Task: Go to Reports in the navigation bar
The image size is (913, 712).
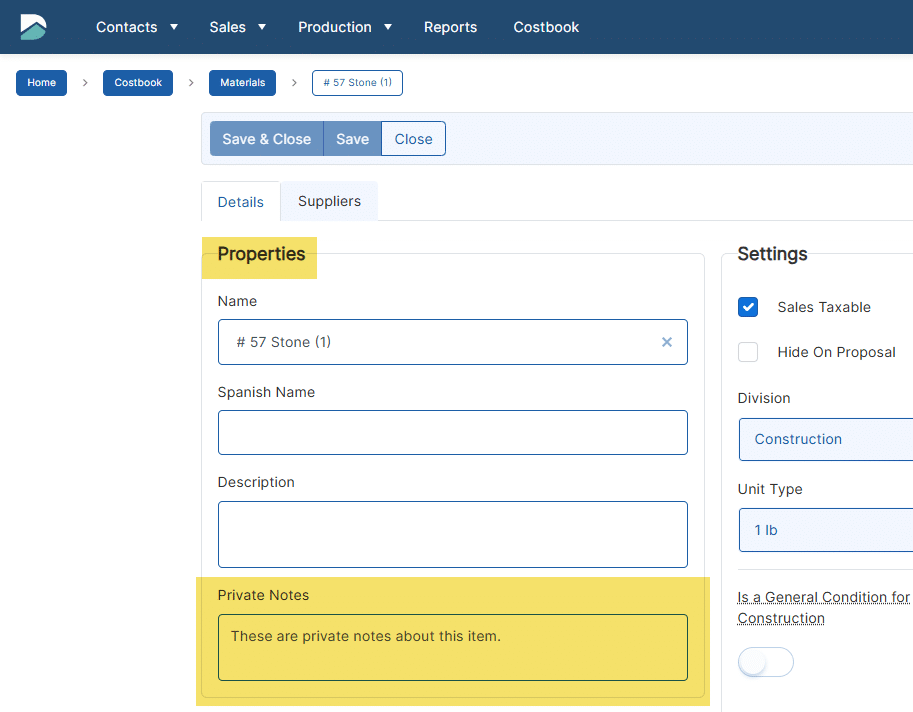Action: (450, 27)
